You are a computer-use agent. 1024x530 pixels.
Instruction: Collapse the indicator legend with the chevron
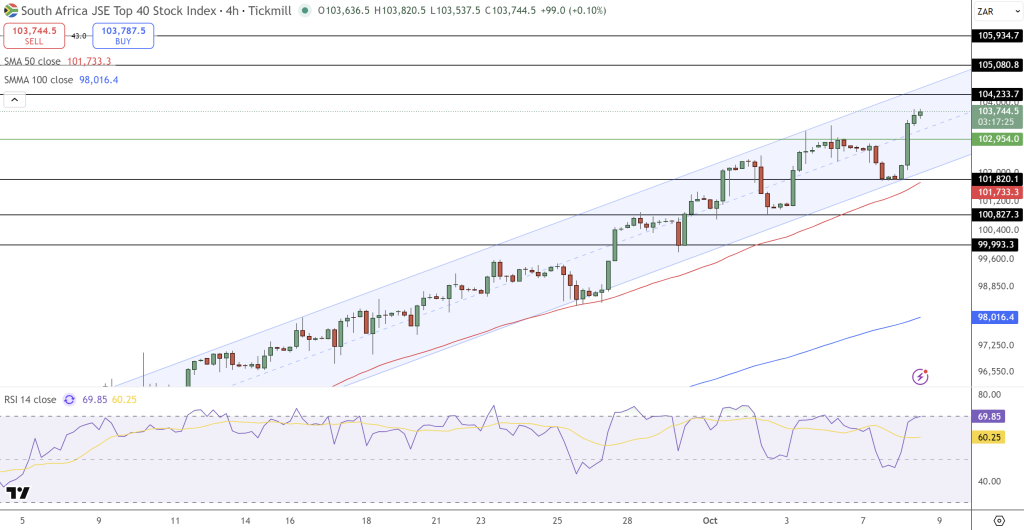14,99
